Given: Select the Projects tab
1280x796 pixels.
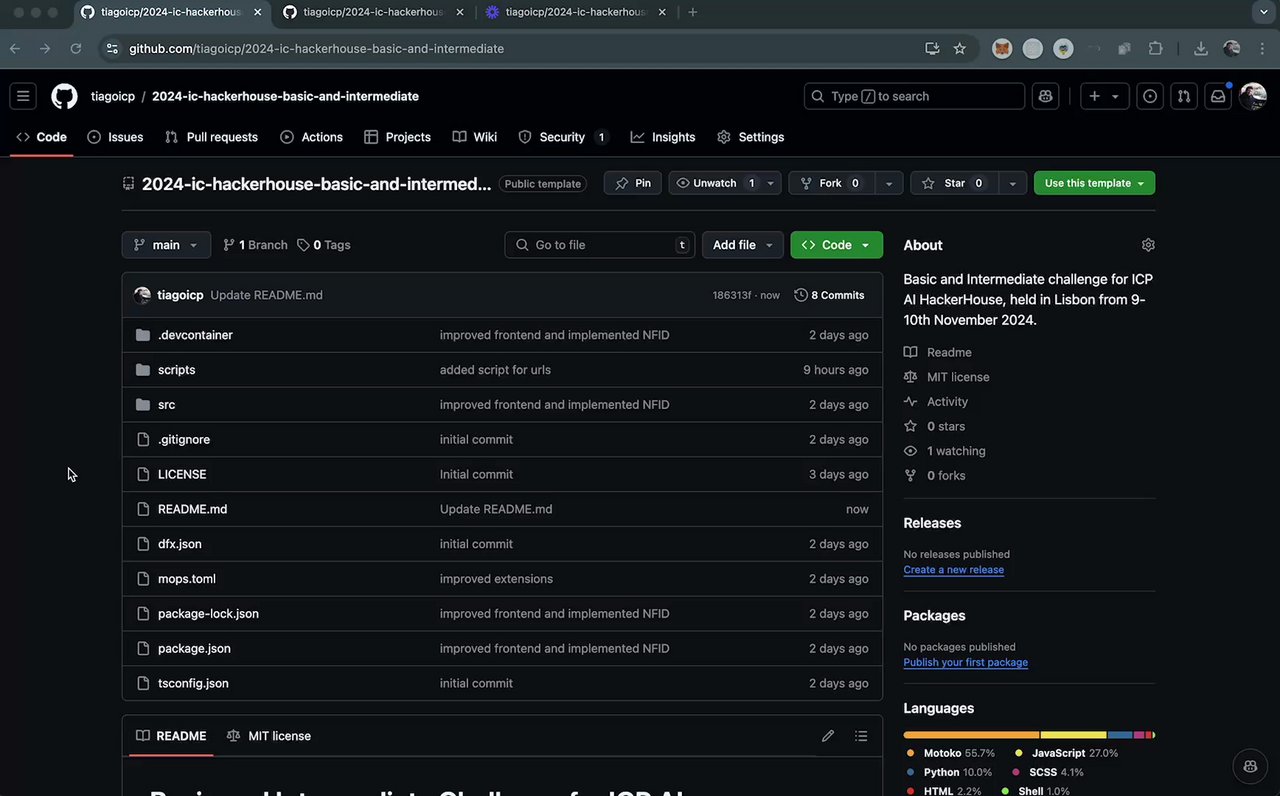Looking at the screenshot, I should click(x=397, y=137).
